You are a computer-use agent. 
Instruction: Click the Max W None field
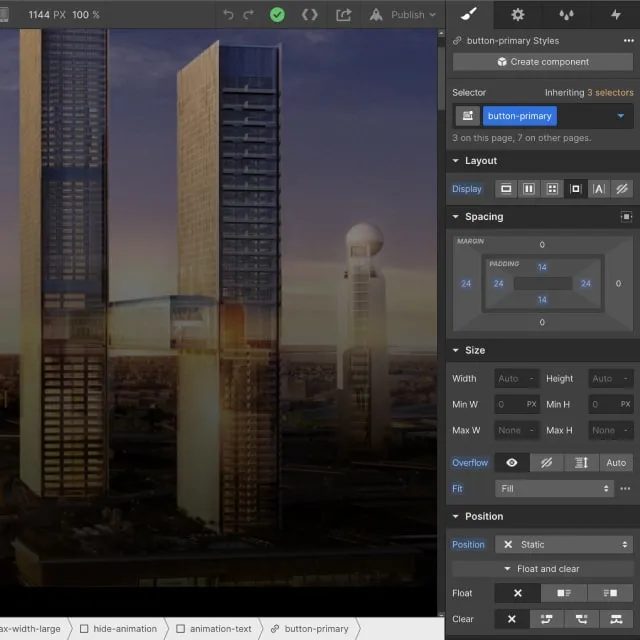click(517, 430)
